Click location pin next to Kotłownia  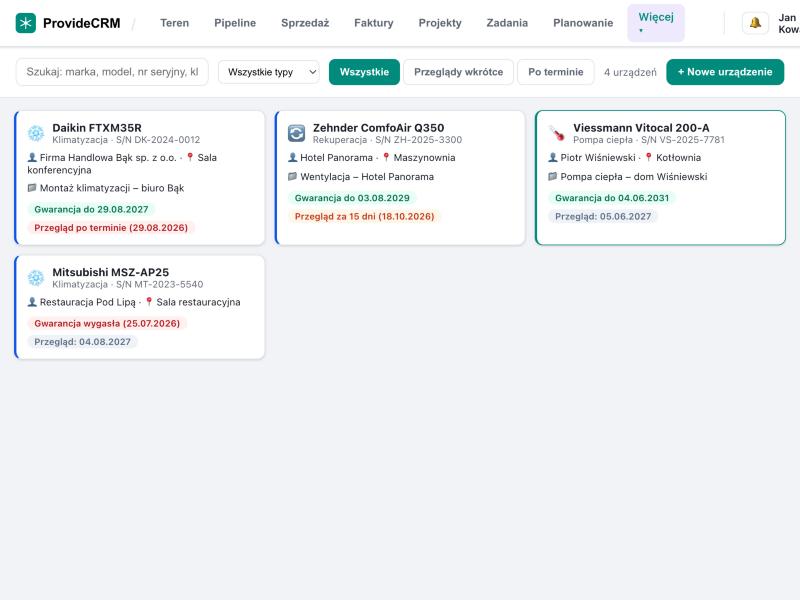pyautogui.click(x=648, y=158)
